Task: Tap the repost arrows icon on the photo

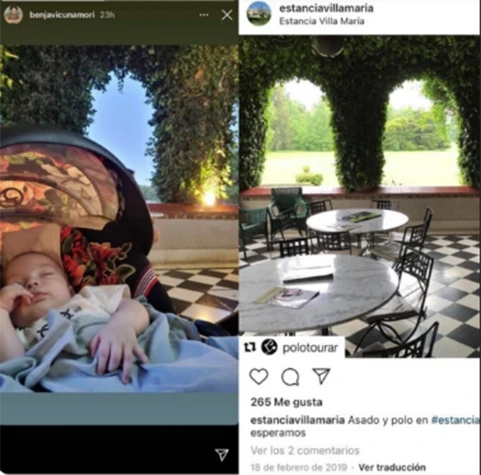Action: (x=250, y=348)
